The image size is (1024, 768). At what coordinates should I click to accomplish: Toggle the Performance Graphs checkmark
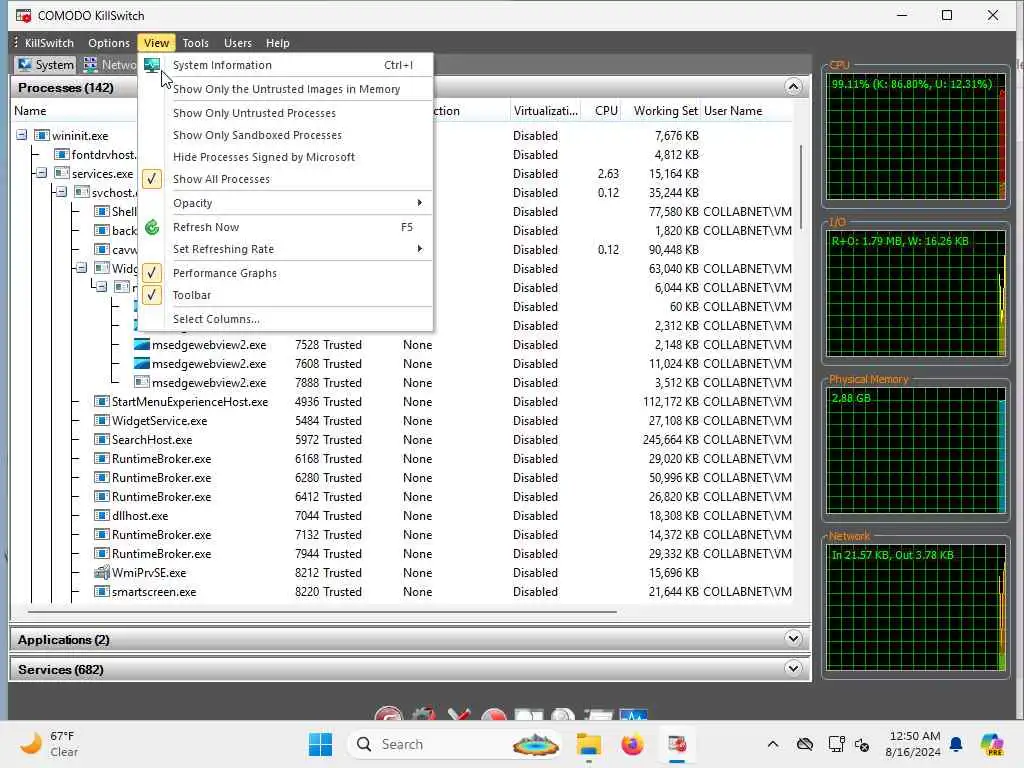coord(152,273)
